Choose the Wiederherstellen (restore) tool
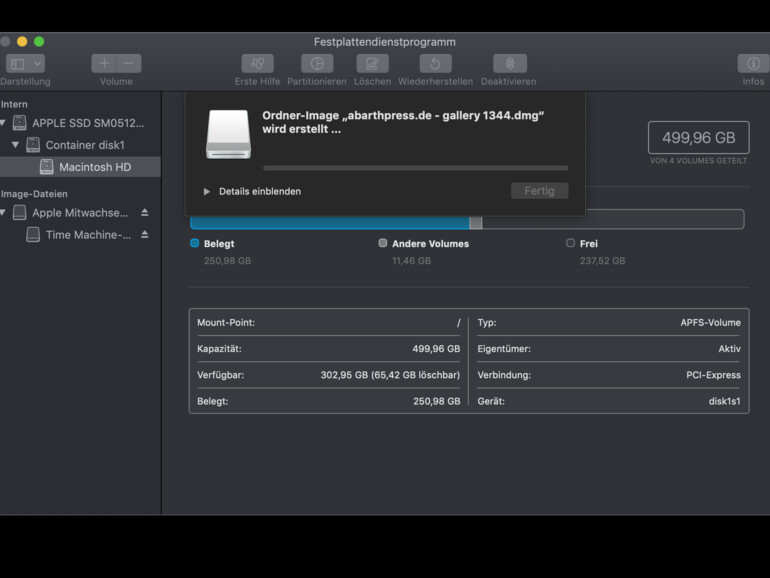The height and width of the screenshot is (578, 770). [435, 63]
